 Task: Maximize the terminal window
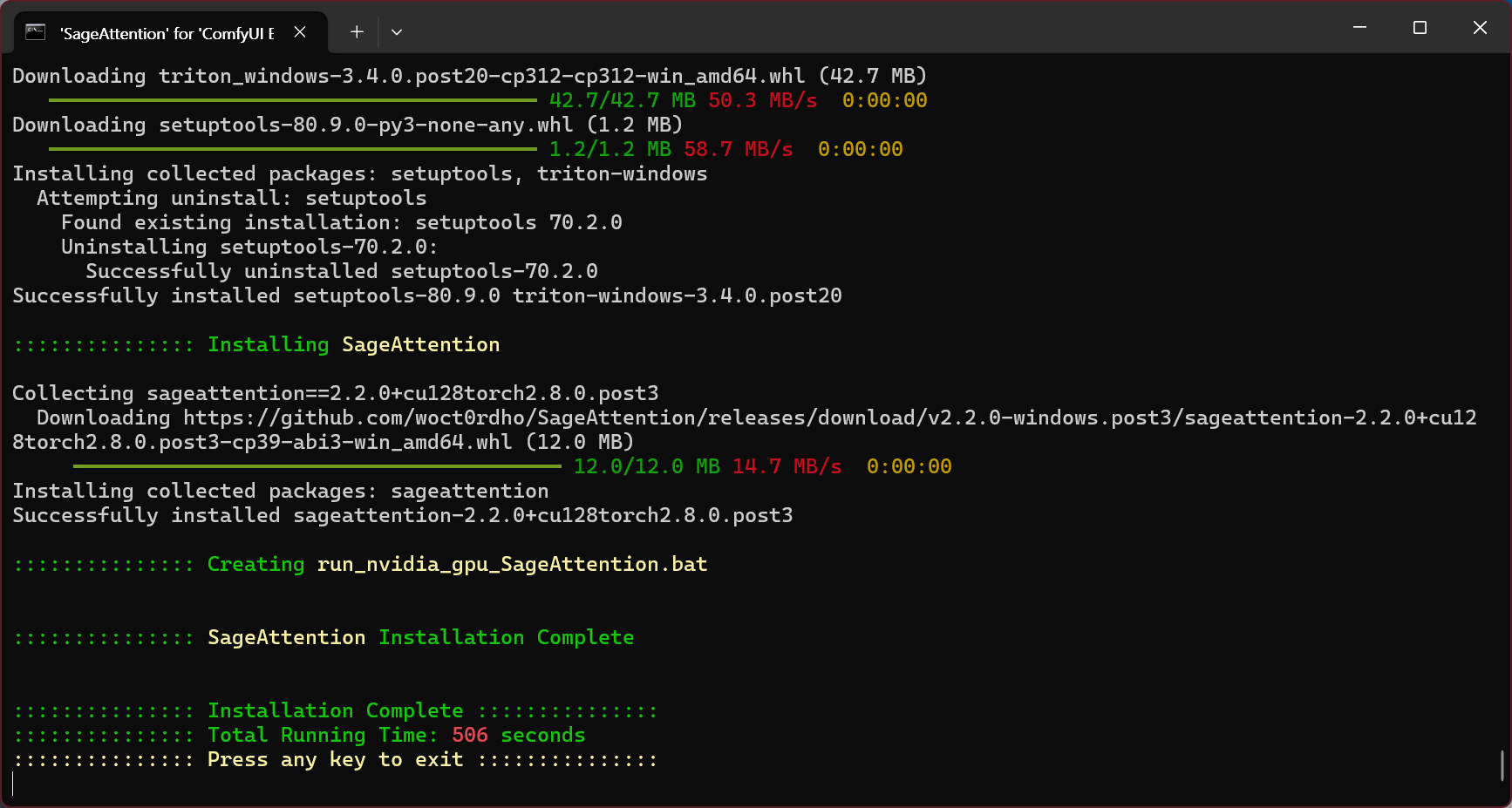tap(1420, 28)
